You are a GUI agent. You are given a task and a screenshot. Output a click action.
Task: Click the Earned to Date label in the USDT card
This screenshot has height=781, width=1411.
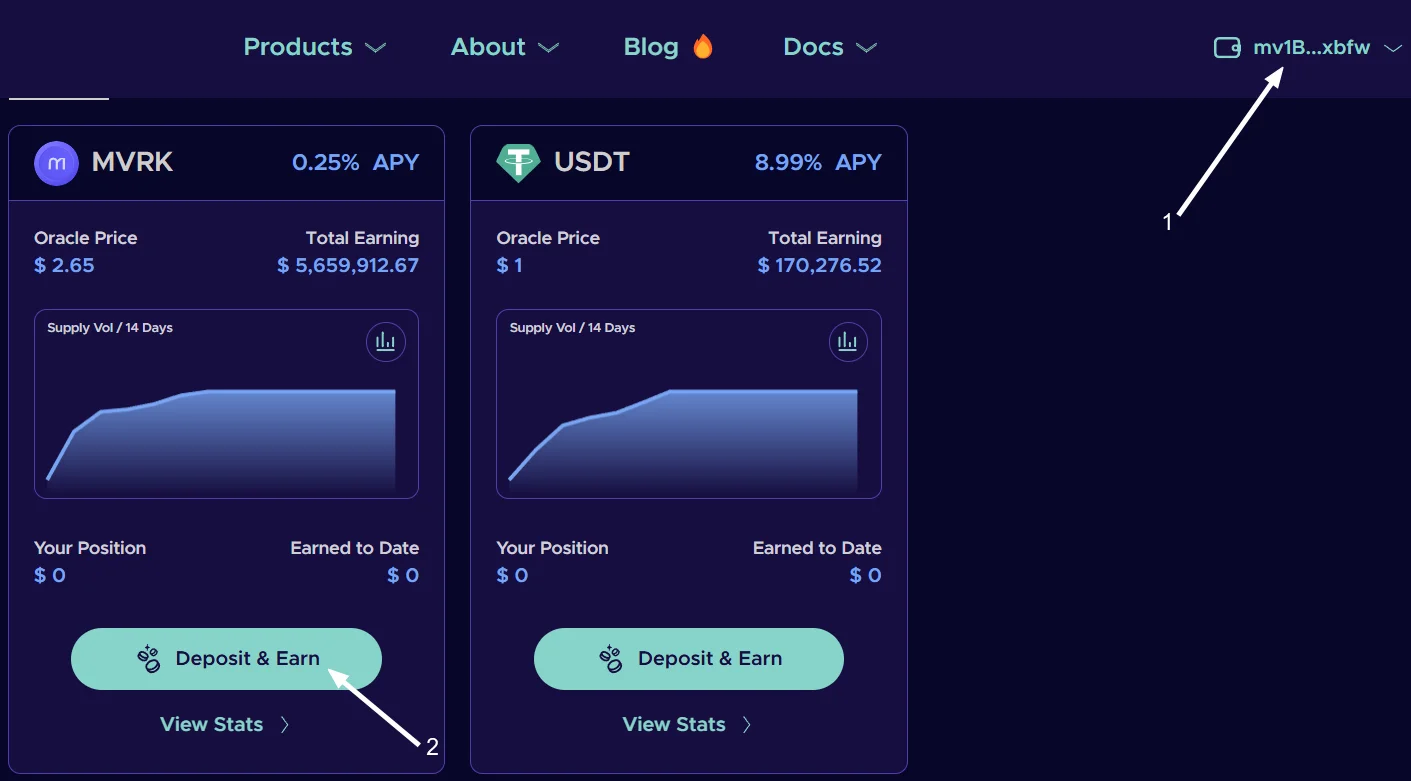[817, 548]
